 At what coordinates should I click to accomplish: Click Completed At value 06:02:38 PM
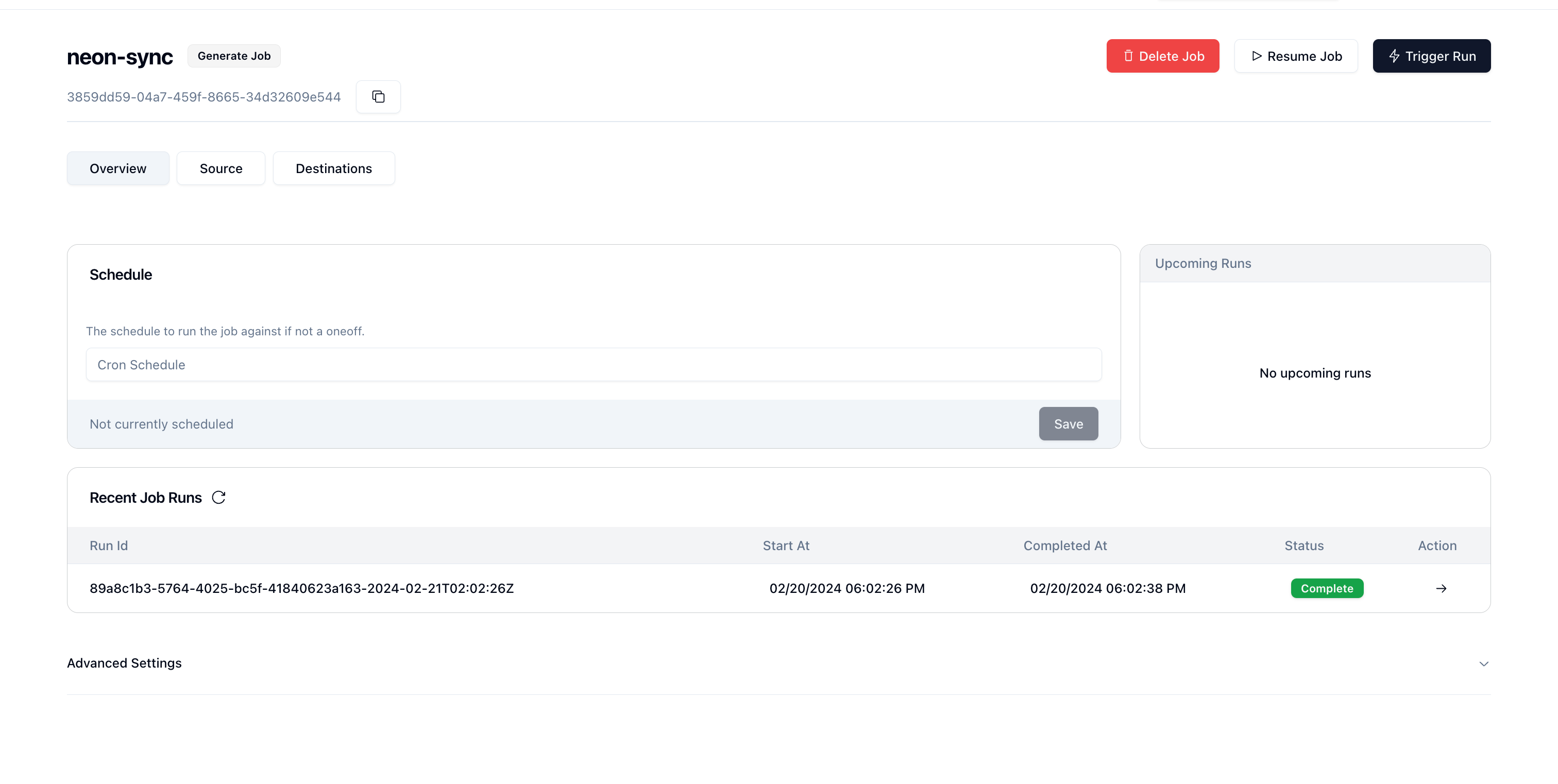(1107, 588)
